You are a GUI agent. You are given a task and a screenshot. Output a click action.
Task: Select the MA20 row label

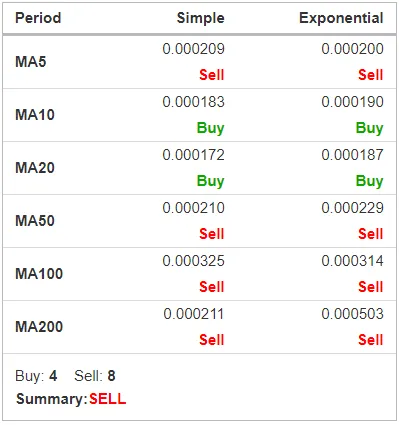(35, 168)
